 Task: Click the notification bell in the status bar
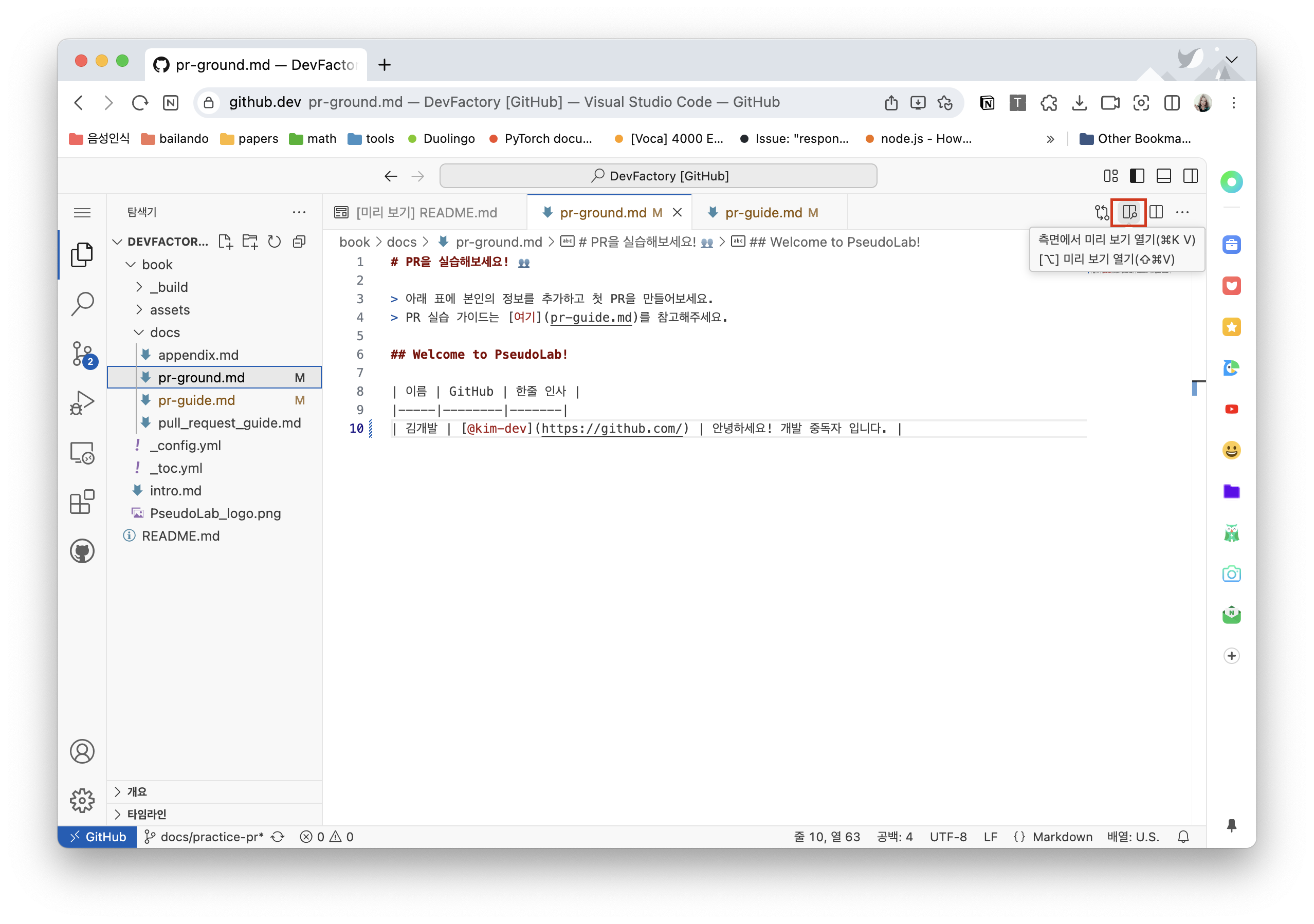click(1183, 837)
